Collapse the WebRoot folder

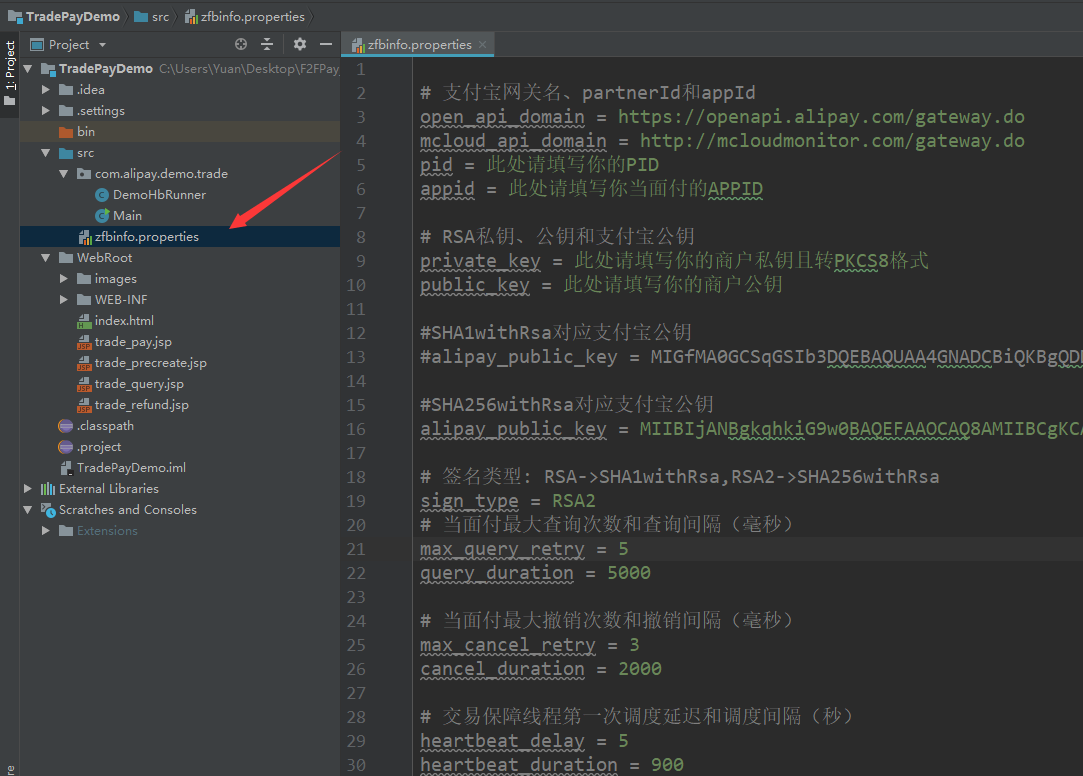46,258
